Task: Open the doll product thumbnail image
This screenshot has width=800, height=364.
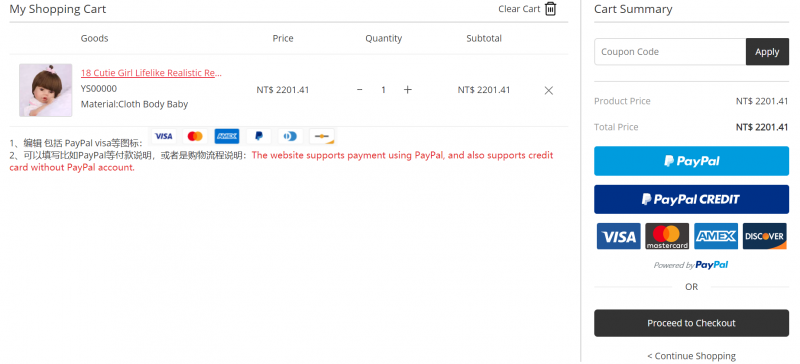Action: 45,90
